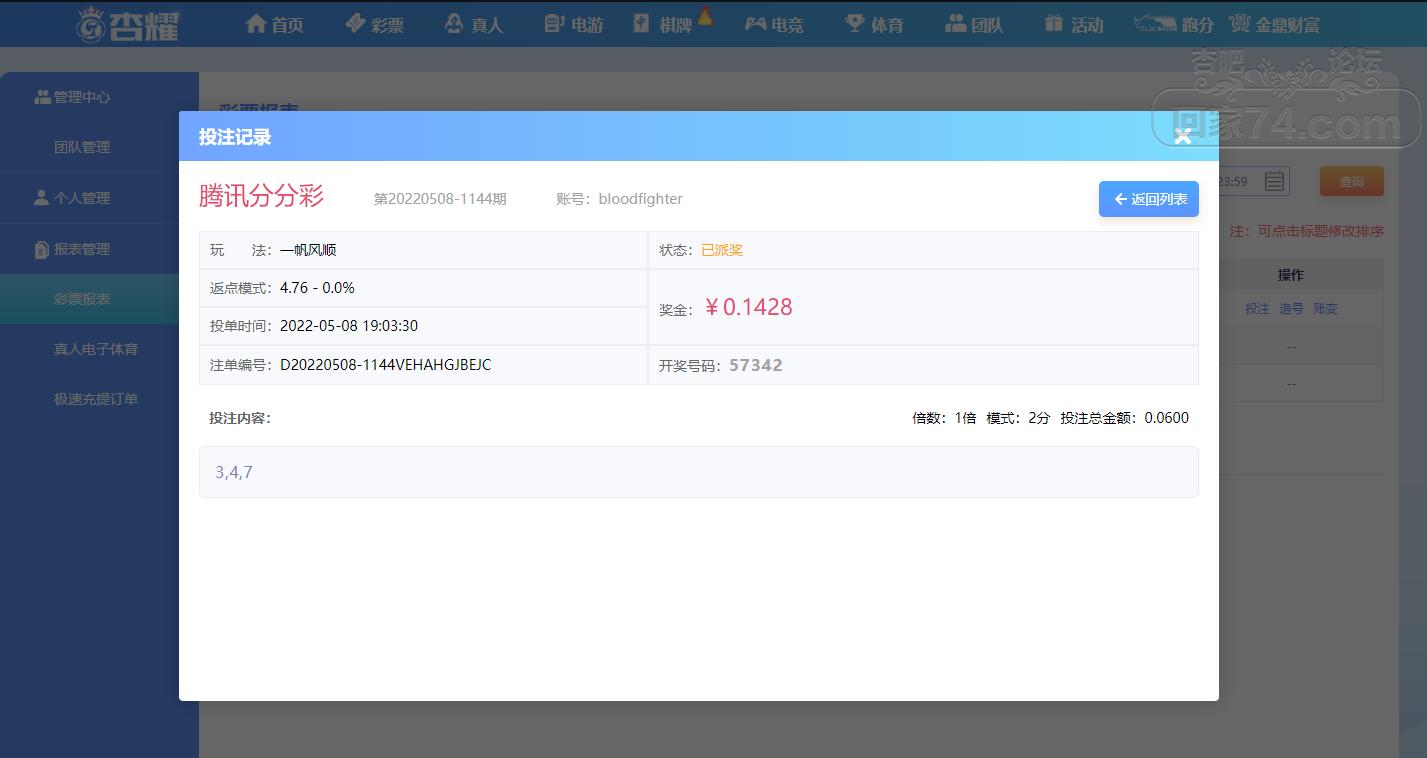1427x758 pixels.
Task: Click the play type 一帆风顺
Action: click(308, 250)
